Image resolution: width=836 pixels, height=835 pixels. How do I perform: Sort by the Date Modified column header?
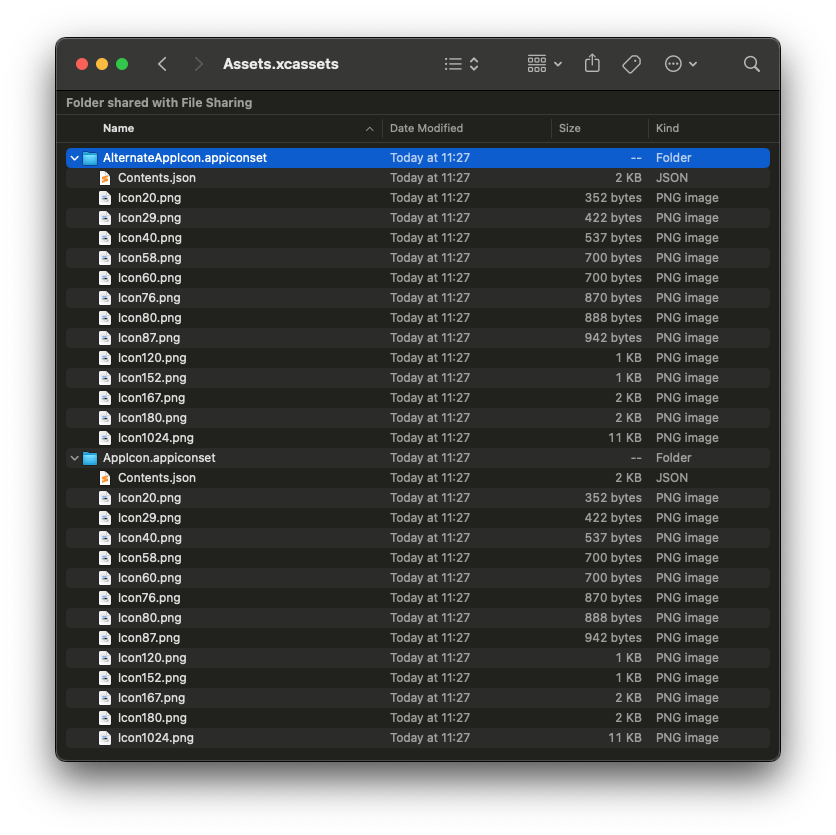click(x=467, y=128)
